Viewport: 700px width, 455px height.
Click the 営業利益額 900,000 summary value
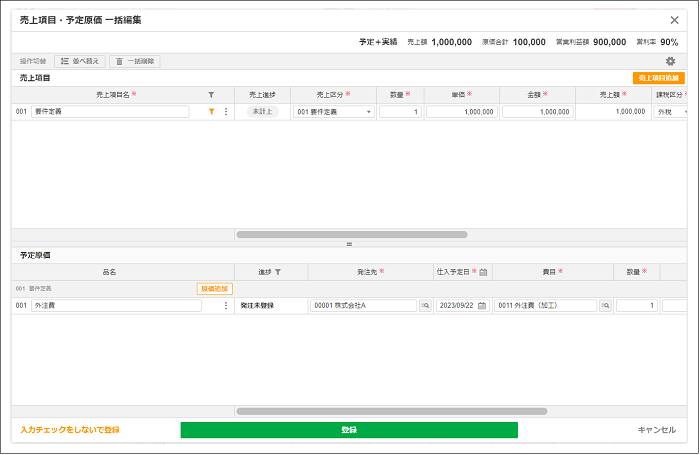[x=609, y=42]
